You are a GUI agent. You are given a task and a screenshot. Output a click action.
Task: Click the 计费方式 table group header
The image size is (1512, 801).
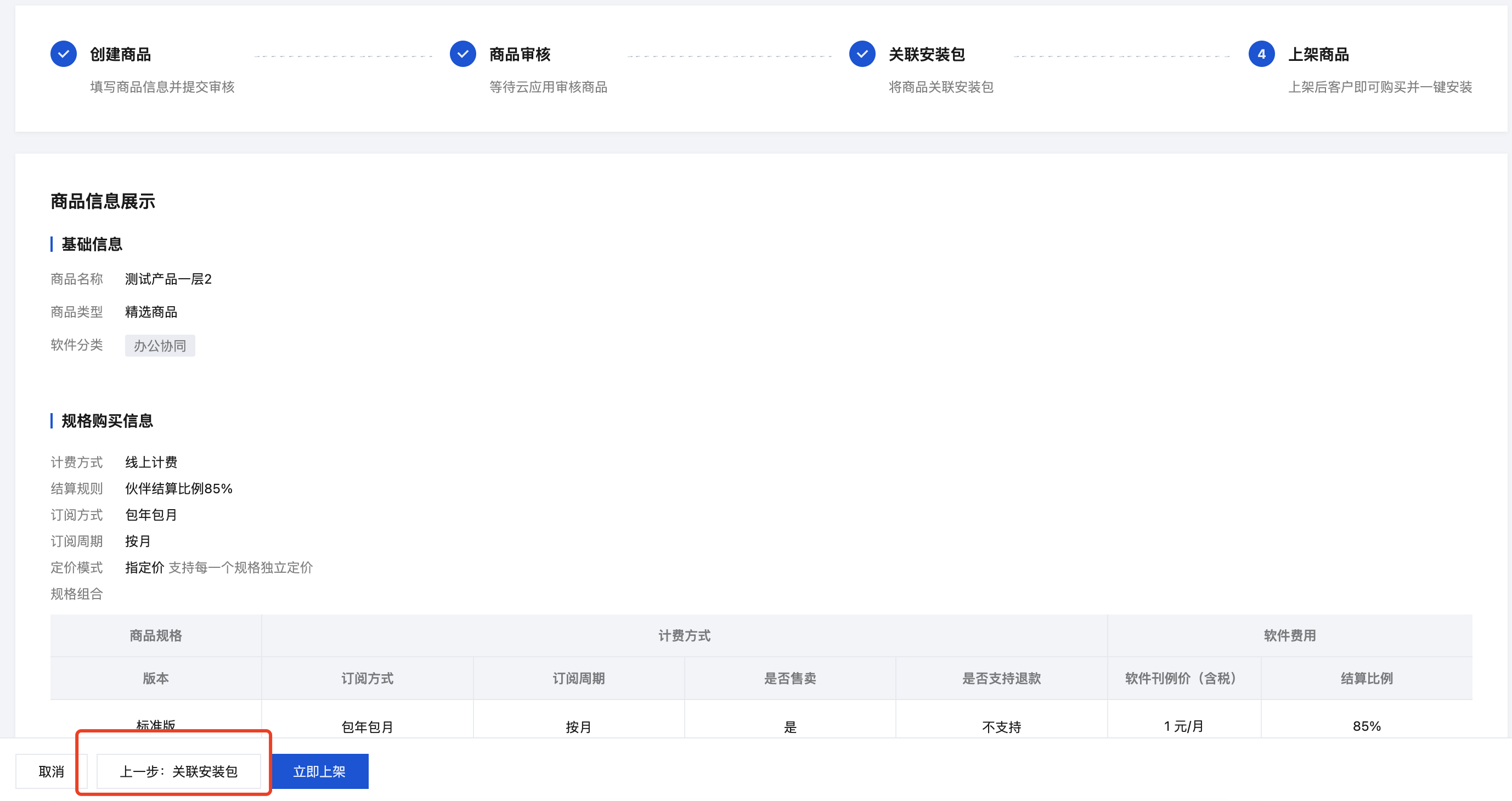point(684,635)
